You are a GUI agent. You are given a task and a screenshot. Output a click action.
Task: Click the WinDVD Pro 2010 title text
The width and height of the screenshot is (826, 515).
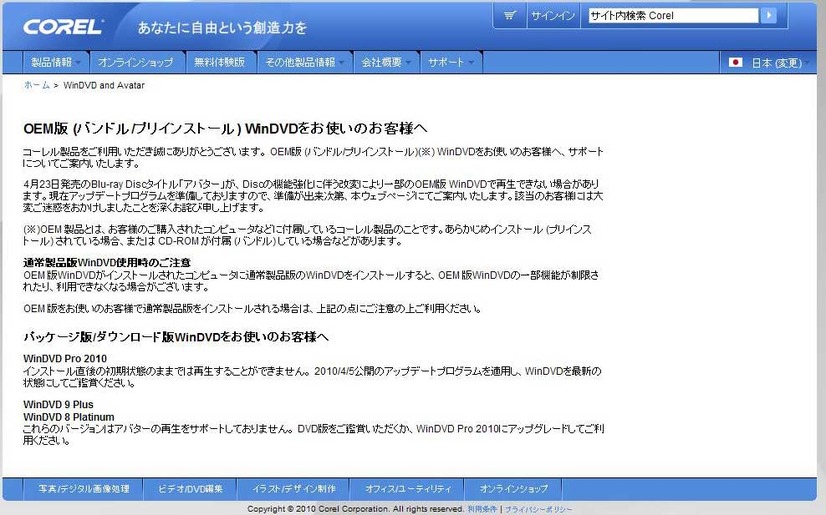65,359
